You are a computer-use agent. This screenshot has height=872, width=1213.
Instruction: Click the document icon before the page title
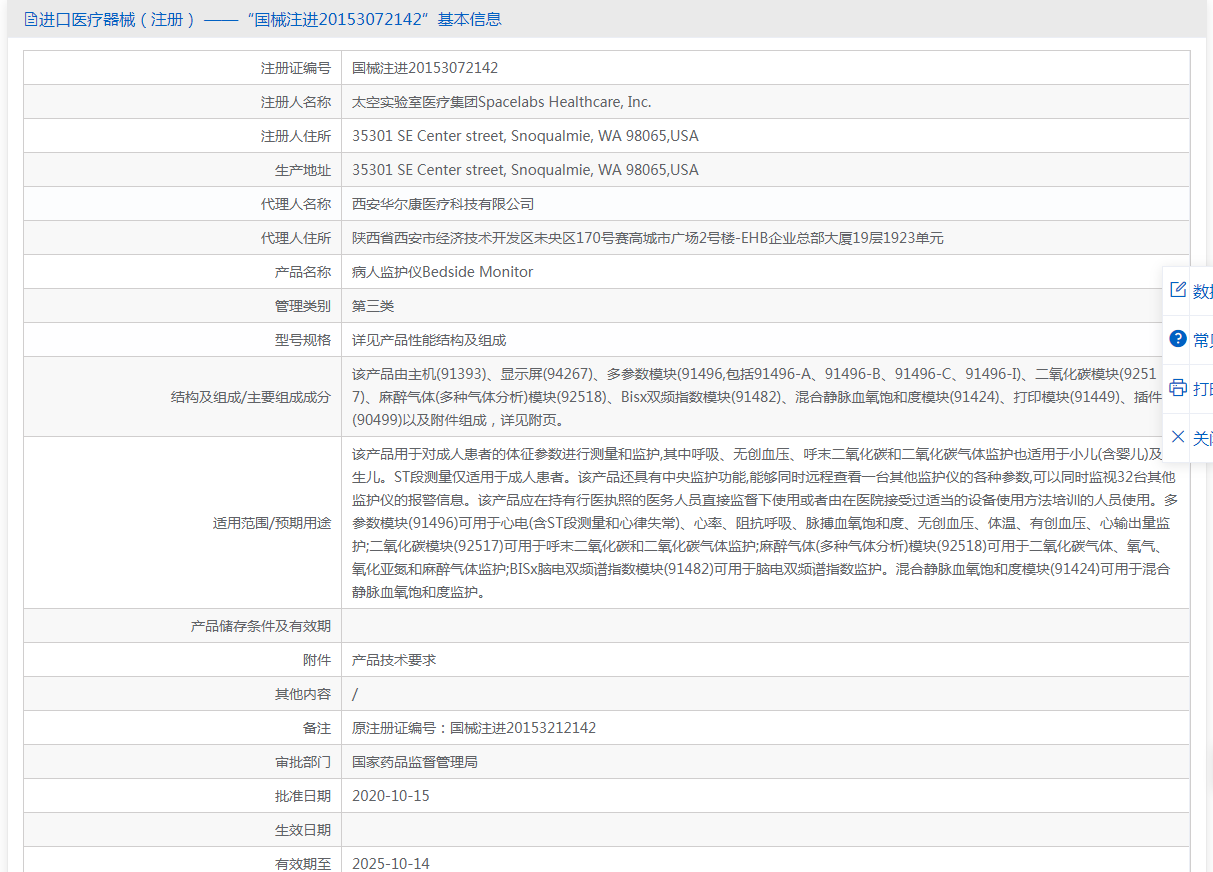click(x=30, y=19)
